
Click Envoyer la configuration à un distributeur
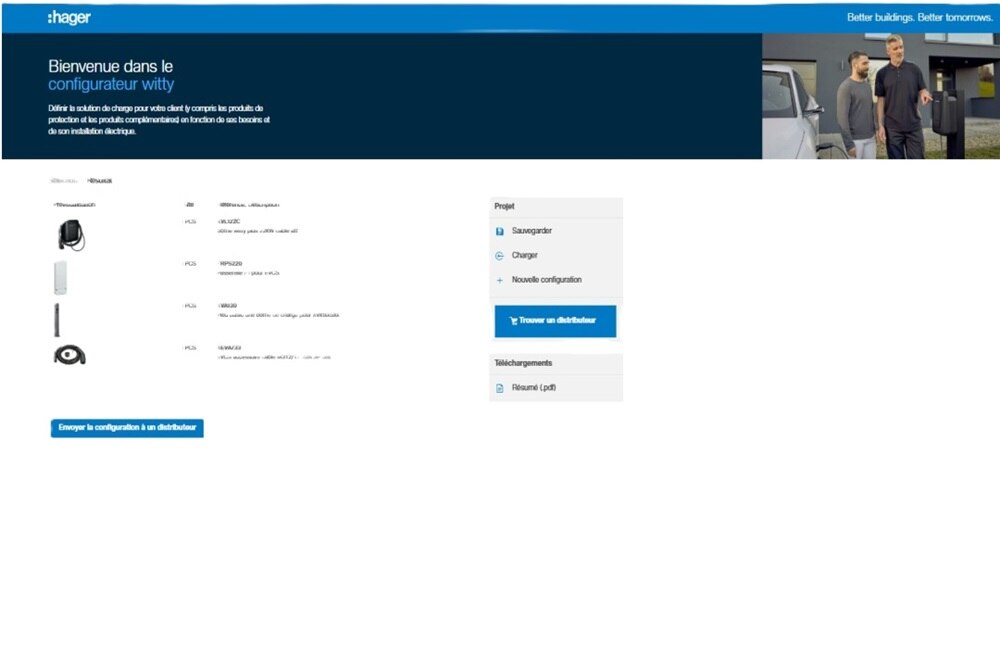click(128, 428)
